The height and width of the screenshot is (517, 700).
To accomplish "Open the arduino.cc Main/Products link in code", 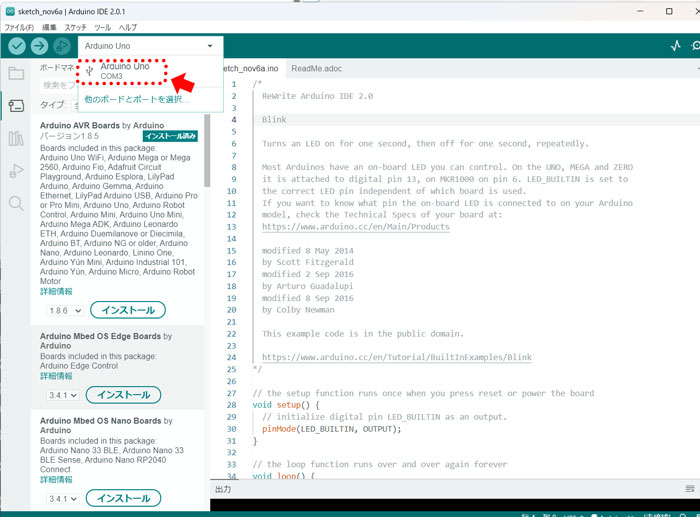I will click(355, 227).
